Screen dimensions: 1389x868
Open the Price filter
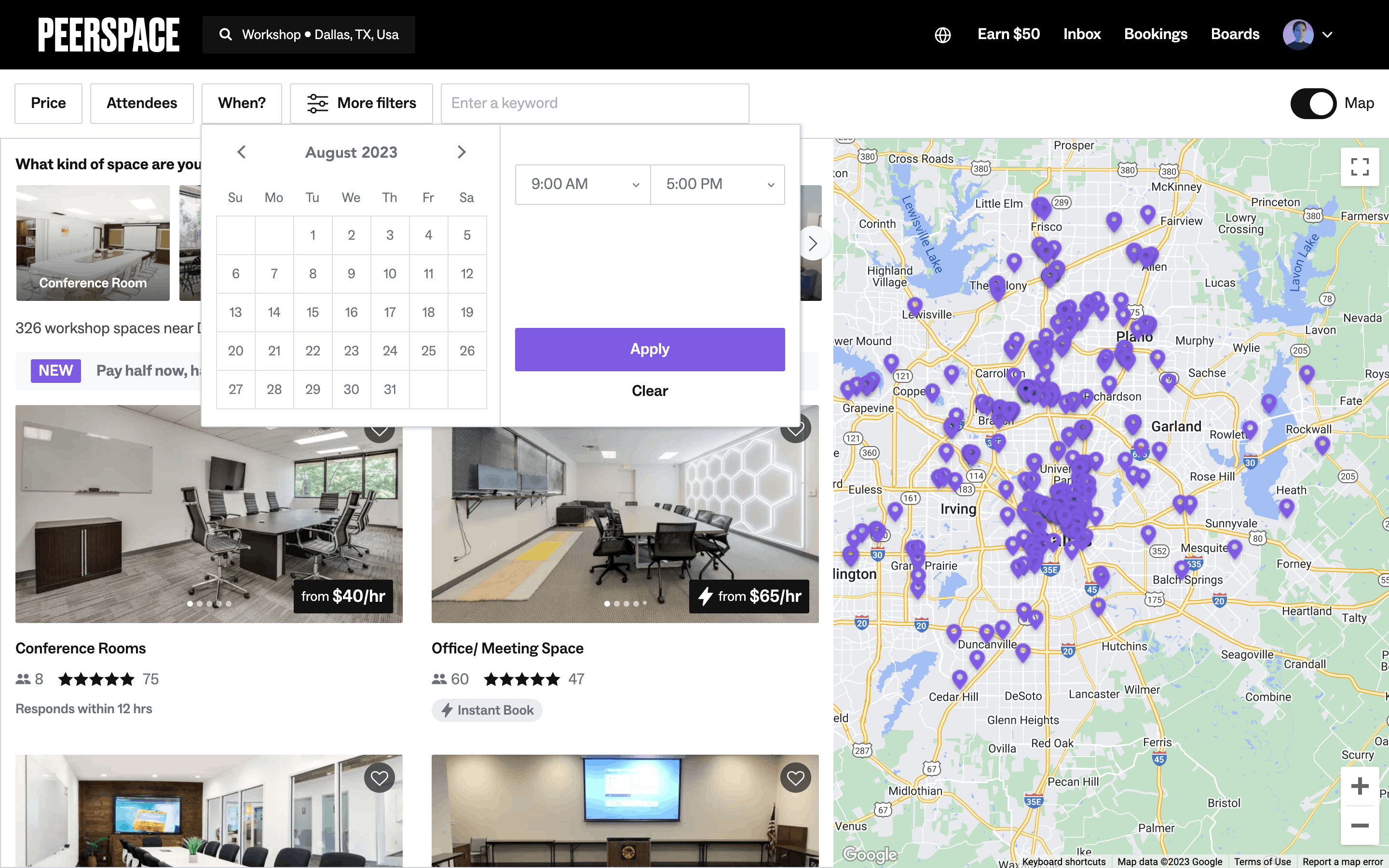[48, 103]
